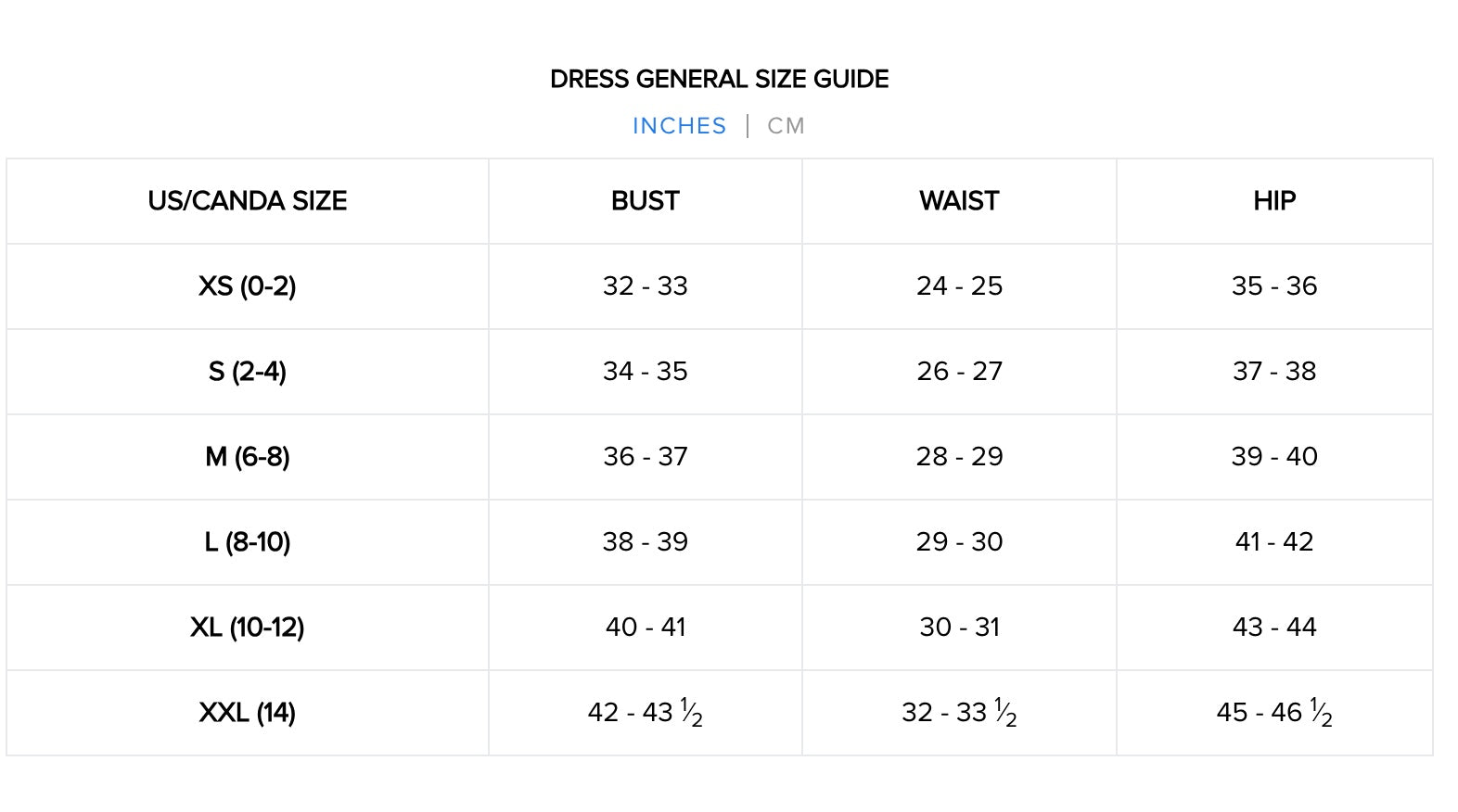Screen dimensions: 1458x812
Task: Select the L (8-10) size row label
Action: 248,542
